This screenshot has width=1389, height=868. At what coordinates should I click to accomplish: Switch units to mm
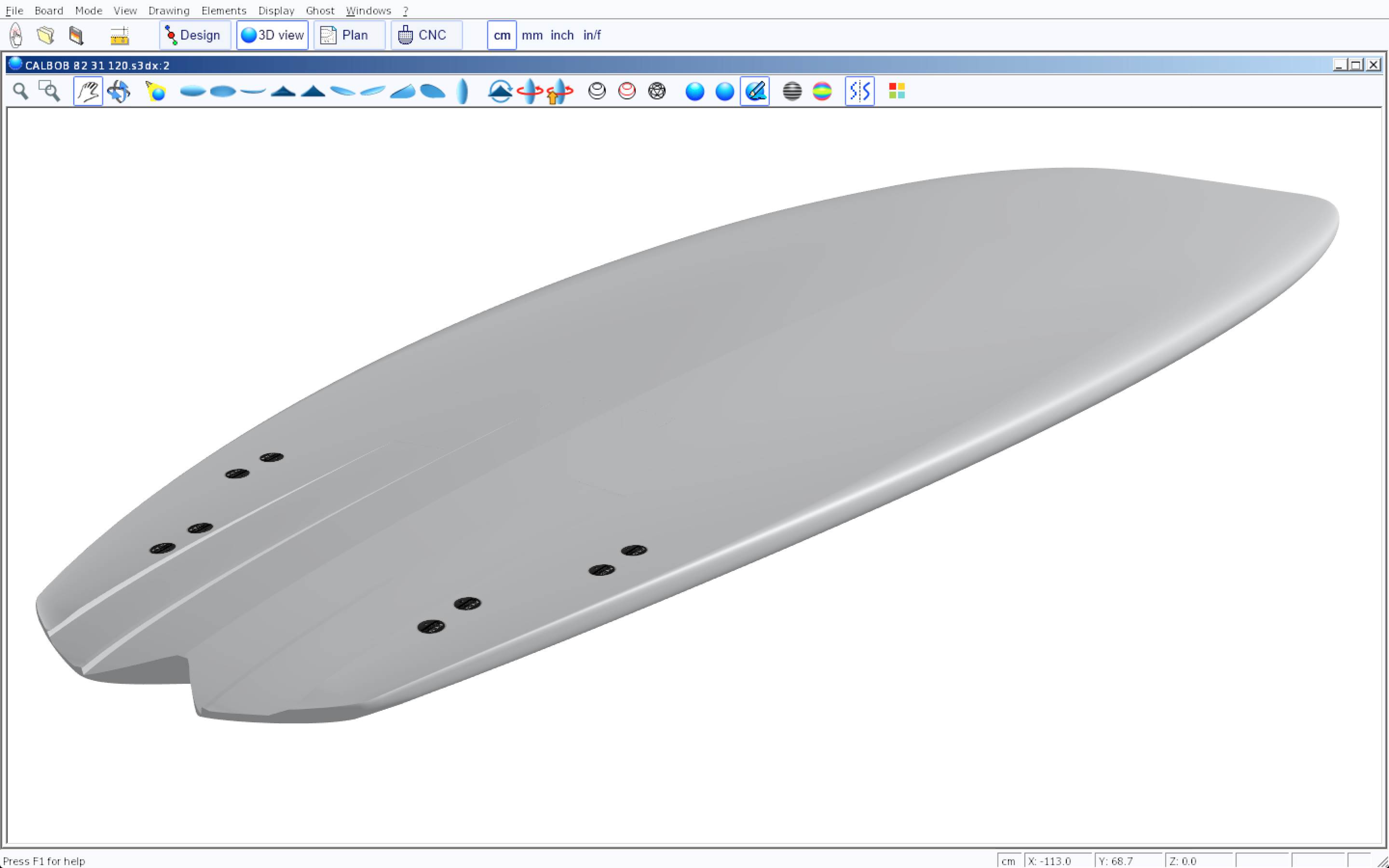click(531, 35)
